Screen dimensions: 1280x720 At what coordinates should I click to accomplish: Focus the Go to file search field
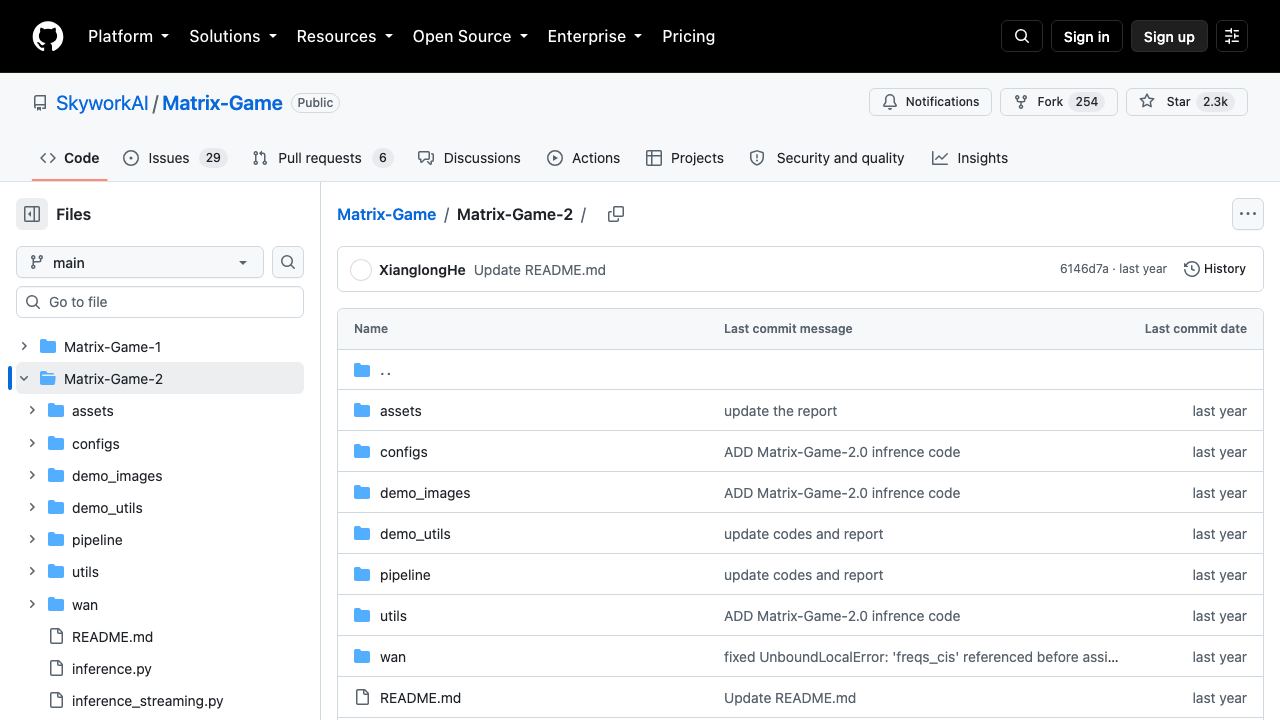[160, 302]
